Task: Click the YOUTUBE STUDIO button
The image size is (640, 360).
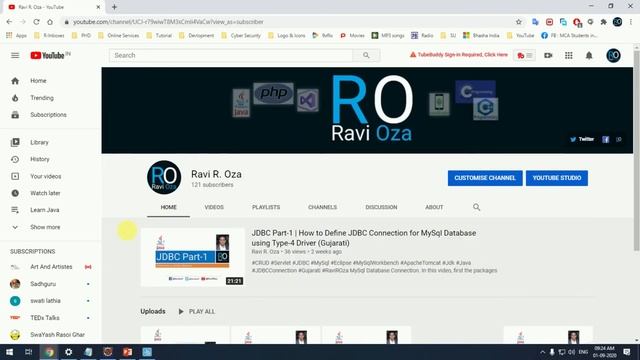Action: (557, 178)
